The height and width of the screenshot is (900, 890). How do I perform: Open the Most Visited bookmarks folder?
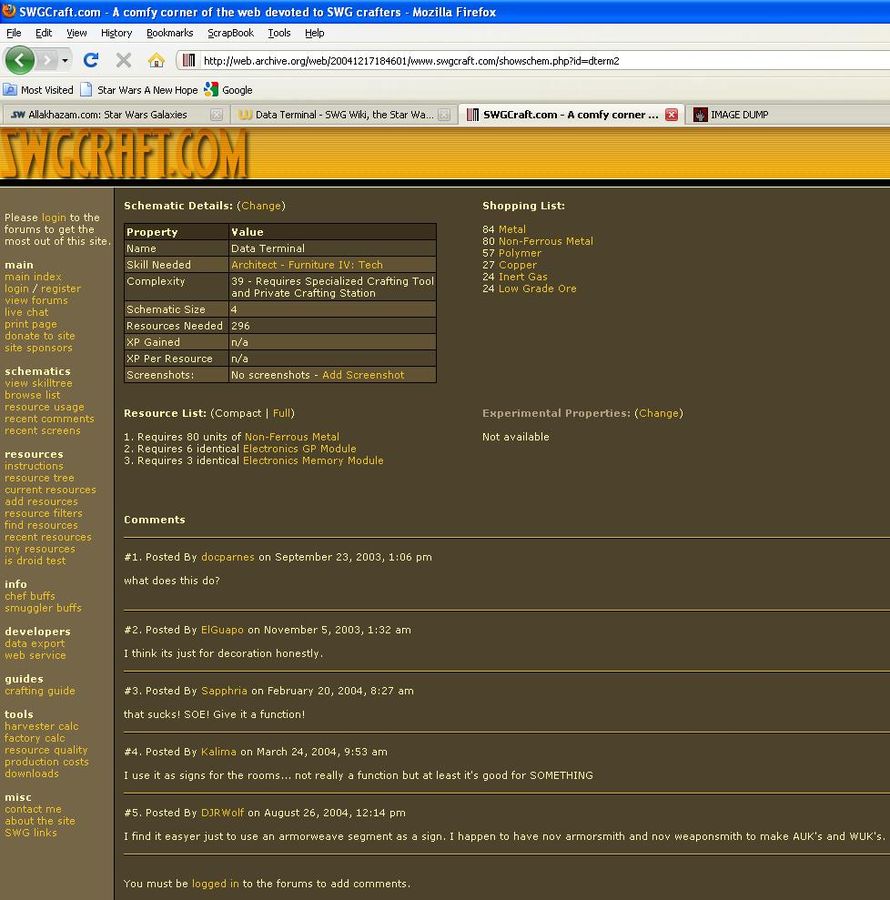pyautogui.click(x=38, y=90)
